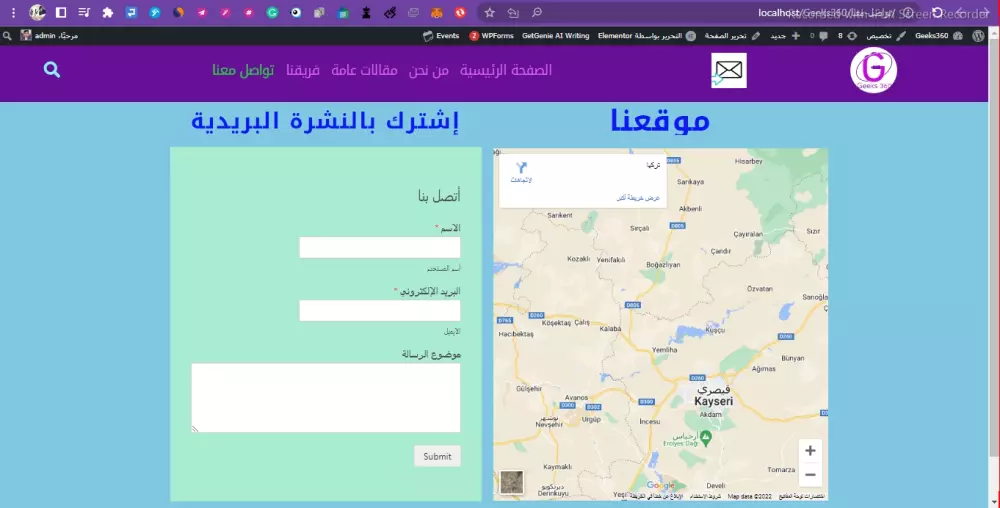Click the Erciyes Dağı map pin
The height and width of the screenshot is (508, 1000).
click(x=705, y=437)
